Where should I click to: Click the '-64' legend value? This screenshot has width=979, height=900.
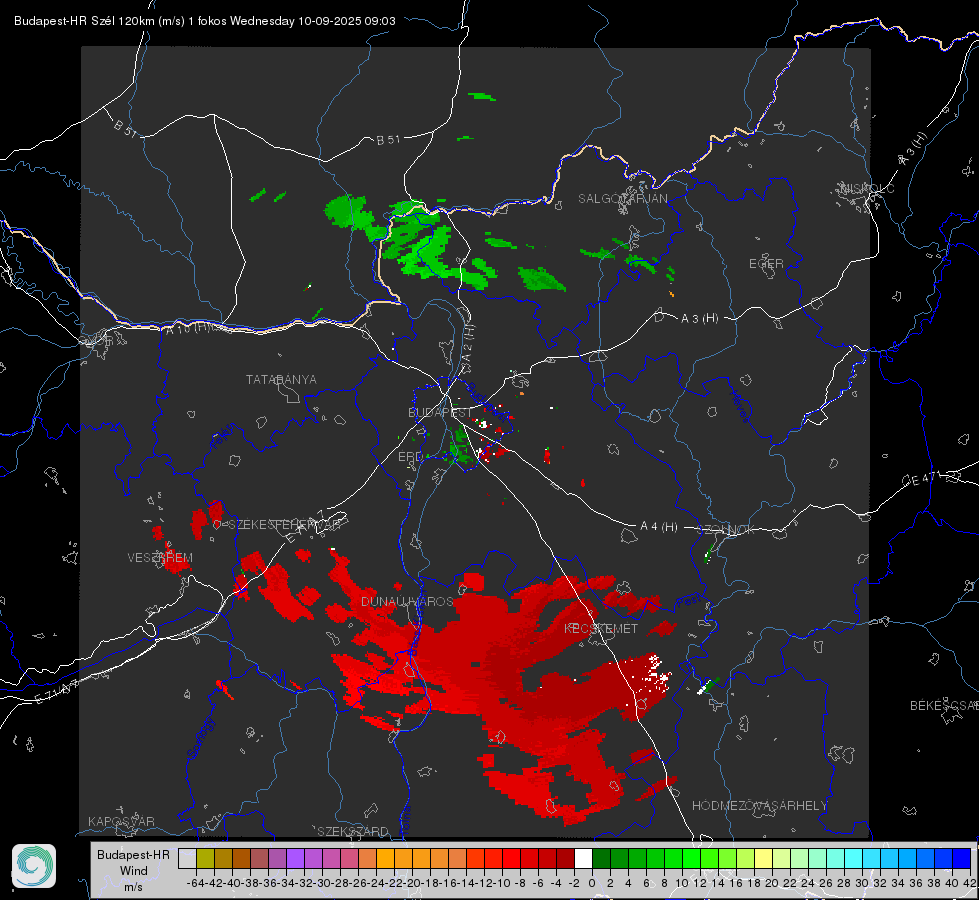196,883
